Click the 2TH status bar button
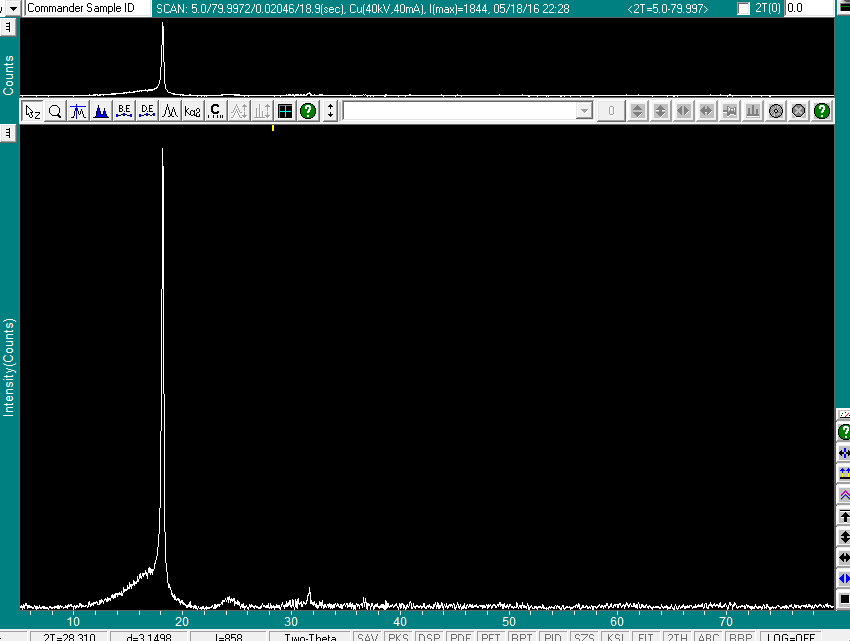 click(x=677, y=637)
